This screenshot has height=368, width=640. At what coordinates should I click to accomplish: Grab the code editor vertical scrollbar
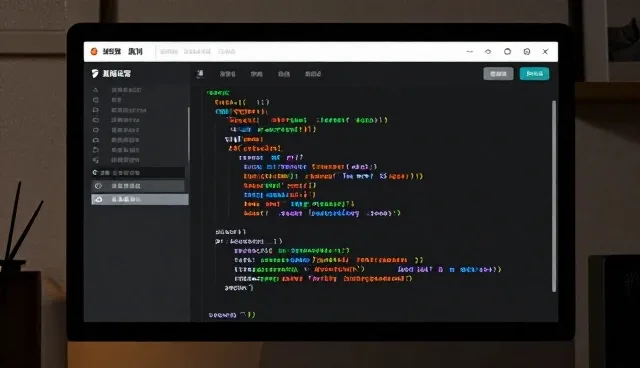tap(554, 196)
